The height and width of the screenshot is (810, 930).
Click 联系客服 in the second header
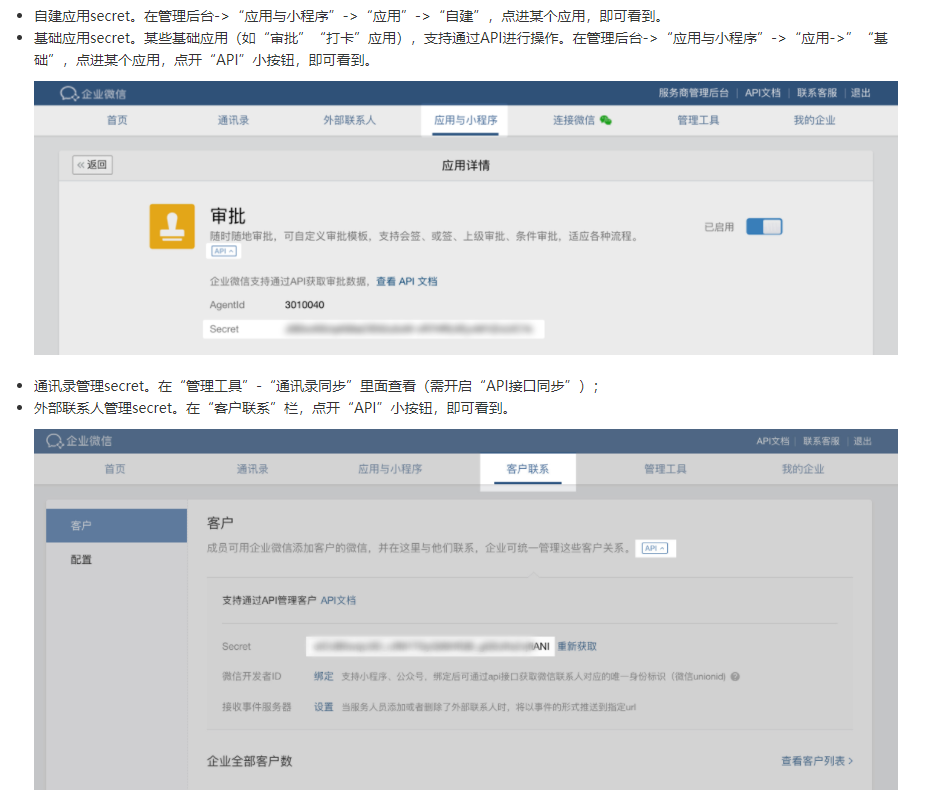pos(821,441)
